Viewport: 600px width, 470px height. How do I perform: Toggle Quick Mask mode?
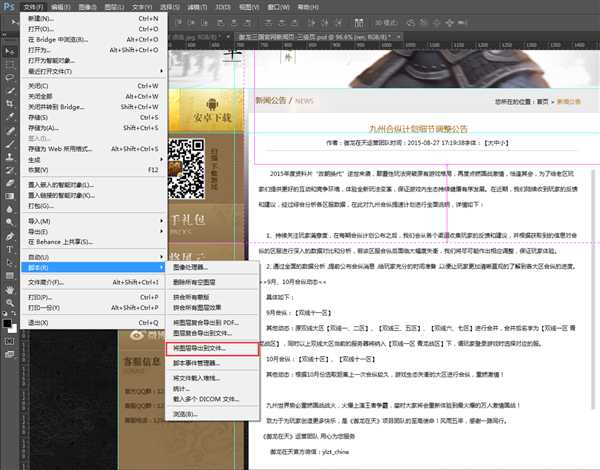tap(10, 341)
